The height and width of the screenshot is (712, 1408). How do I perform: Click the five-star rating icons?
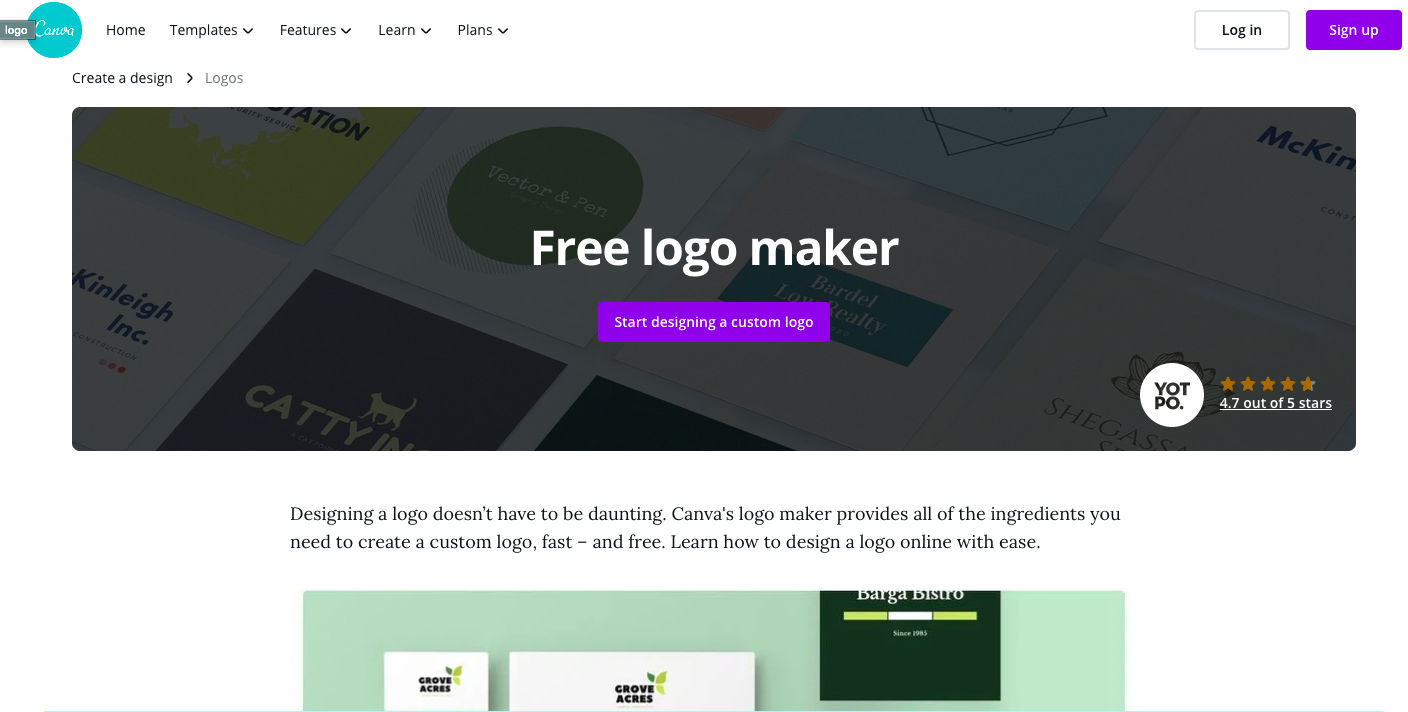1268,384
